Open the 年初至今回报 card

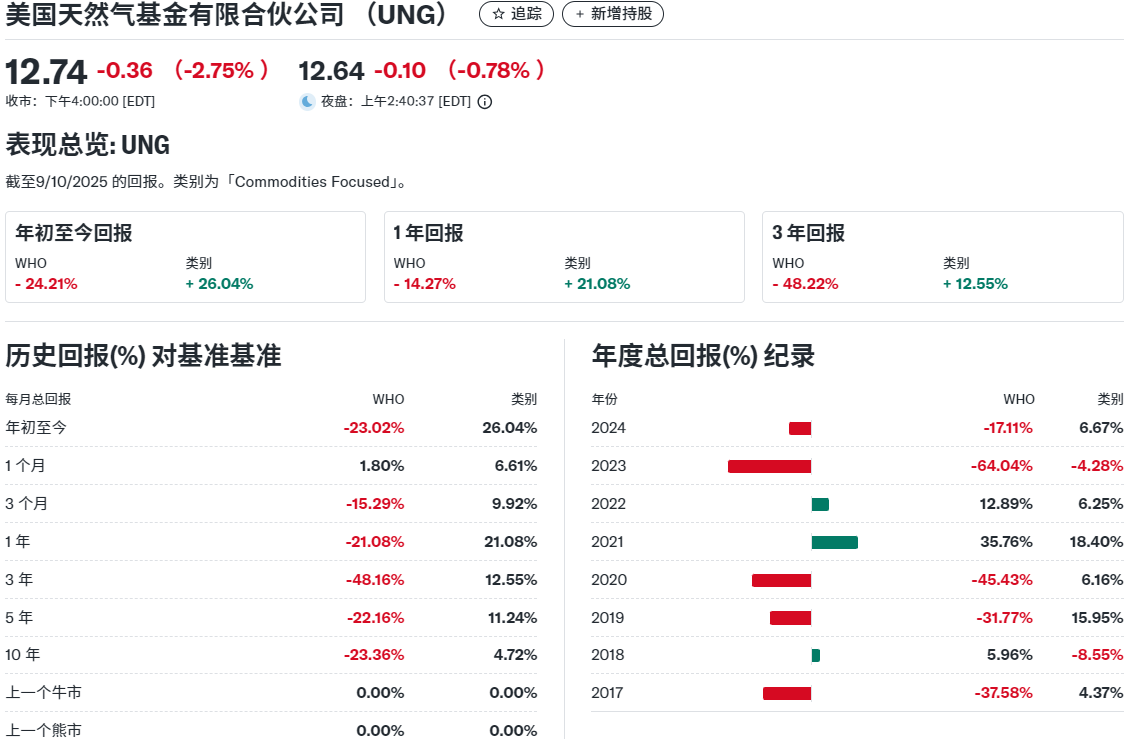click(x=185, y=257)
